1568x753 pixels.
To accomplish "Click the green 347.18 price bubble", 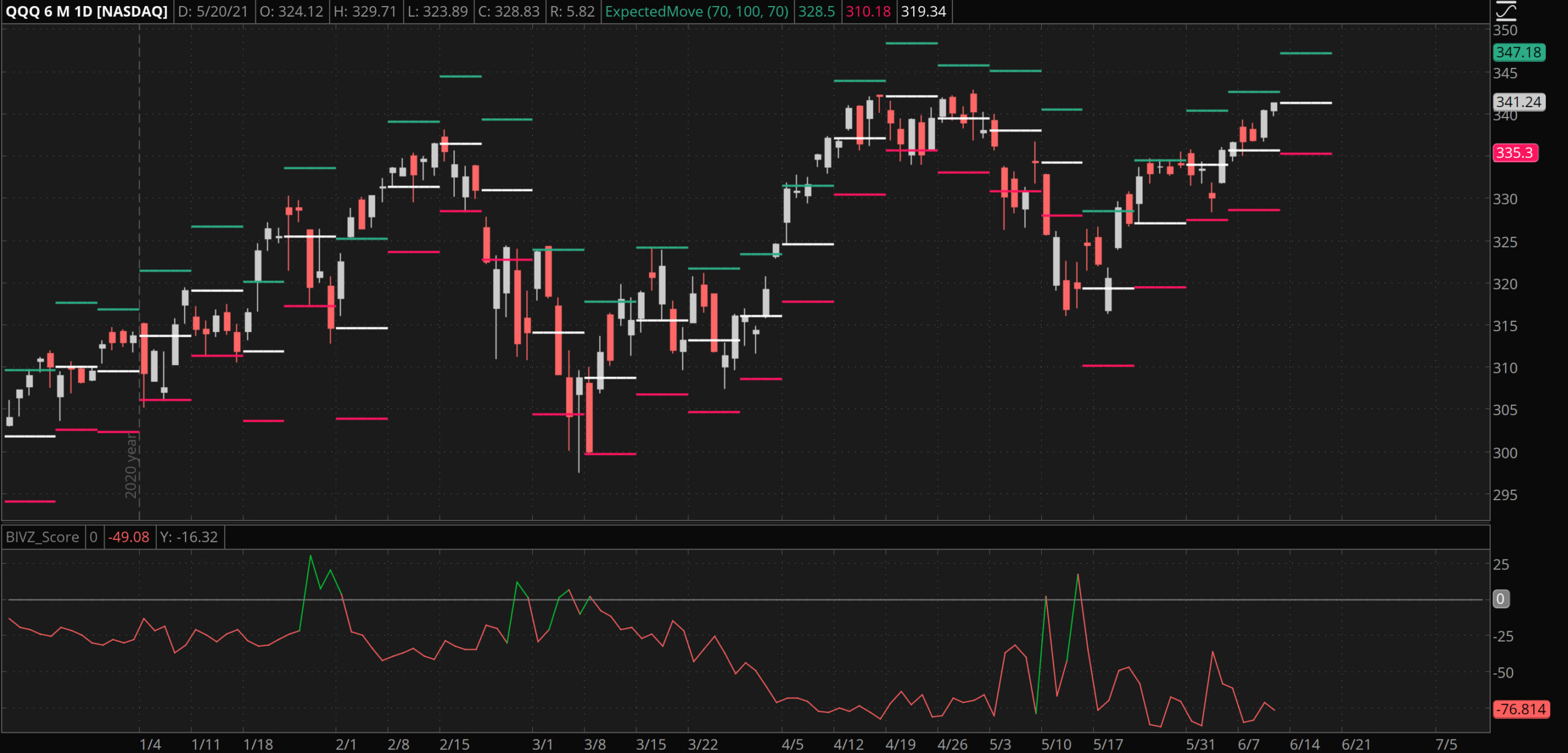I will click(1518, 53).
